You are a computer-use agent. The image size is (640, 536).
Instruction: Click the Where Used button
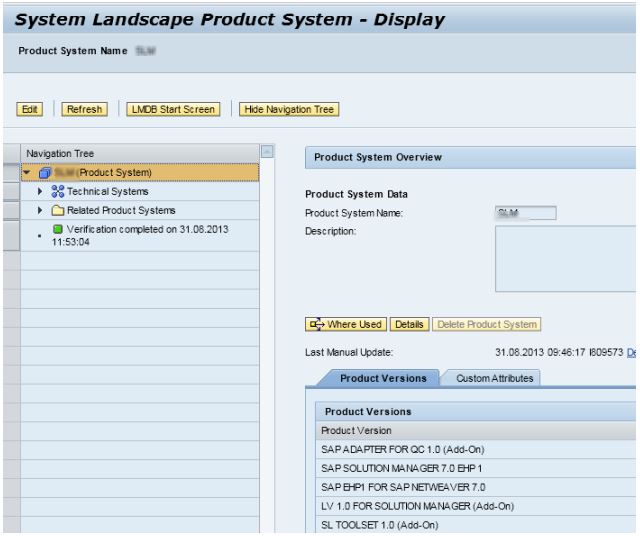coord(346,325)
